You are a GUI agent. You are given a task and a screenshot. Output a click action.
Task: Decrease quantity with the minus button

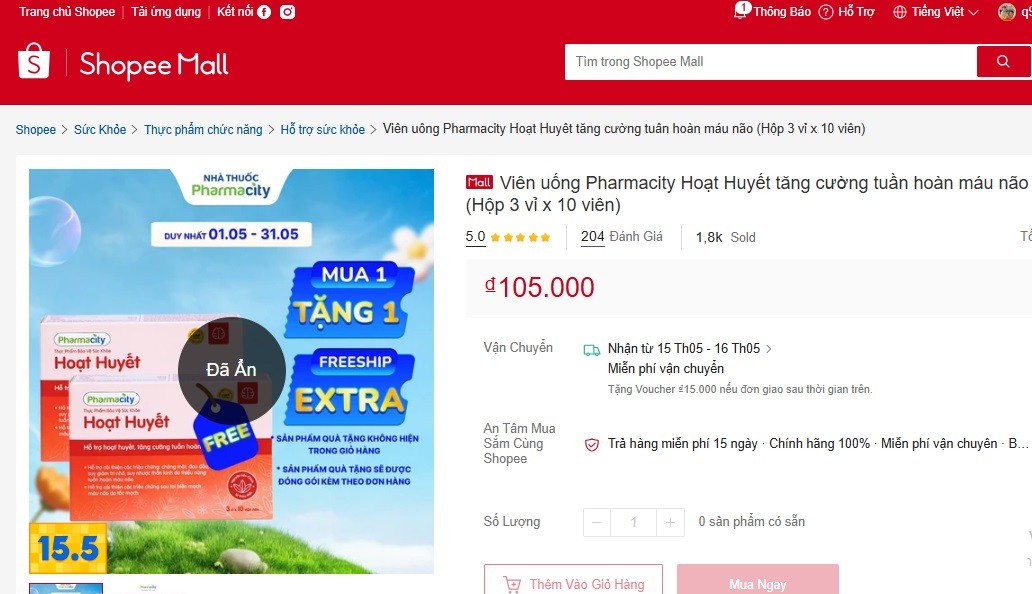[597, 522]
